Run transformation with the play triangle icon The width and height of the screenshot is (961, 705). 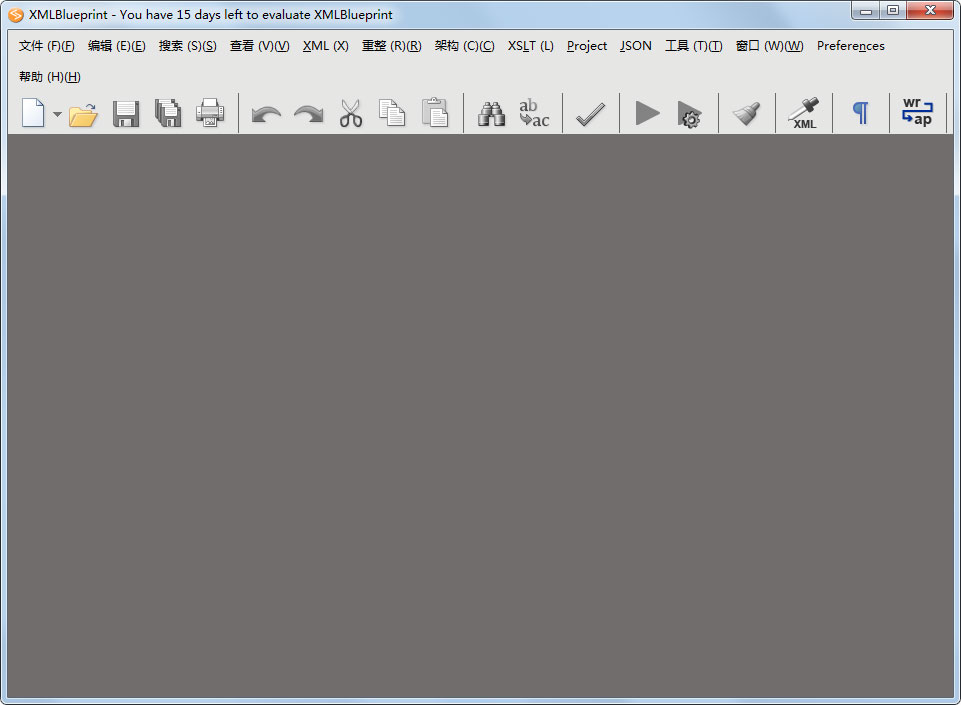pyautogui.click(x=647, y=113)
